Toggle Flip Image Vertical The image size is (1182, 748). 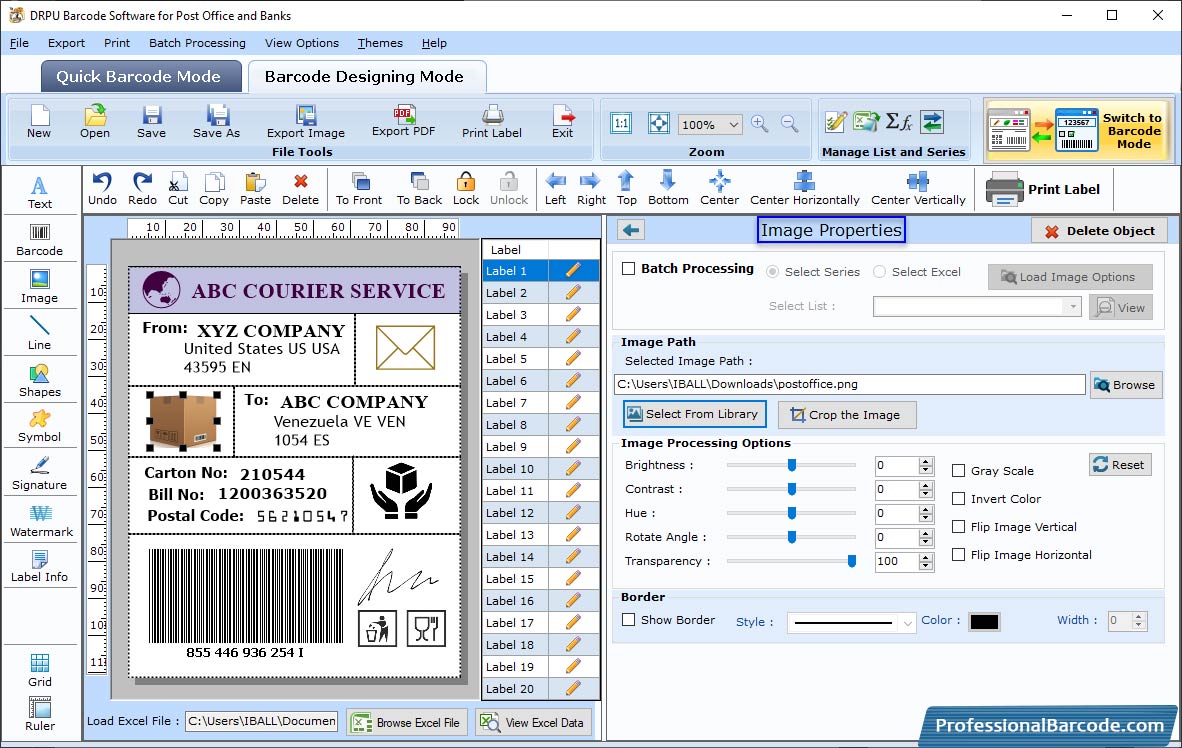click(x=959, y=526)
